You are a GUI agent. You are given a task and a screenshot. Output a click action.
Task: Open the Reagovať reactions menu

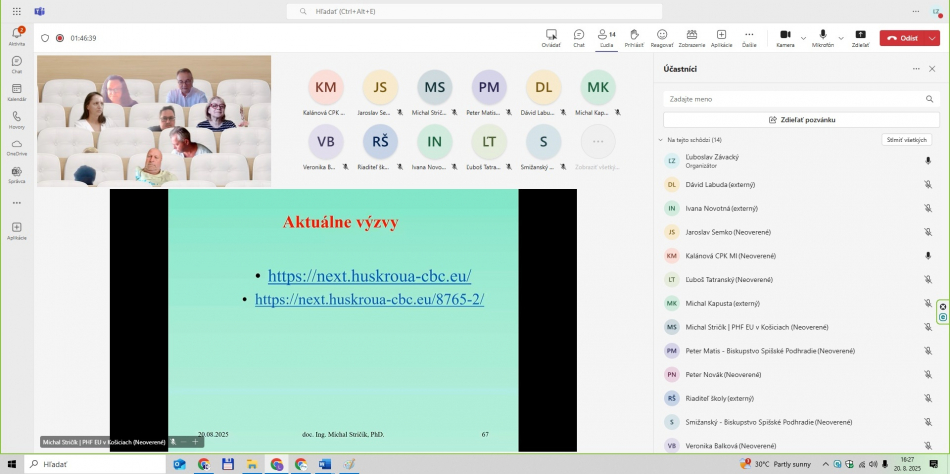[662, 37]
